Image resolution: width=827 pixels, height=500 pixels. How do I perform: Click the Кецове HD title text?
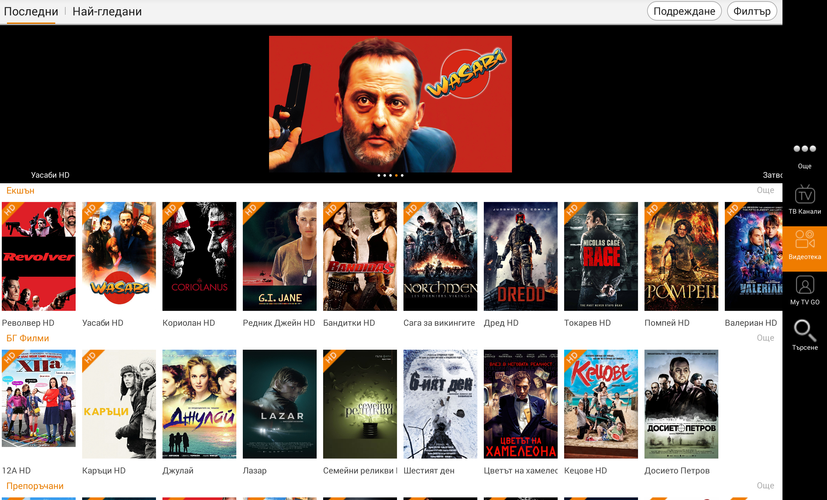(x=585, y=470)
